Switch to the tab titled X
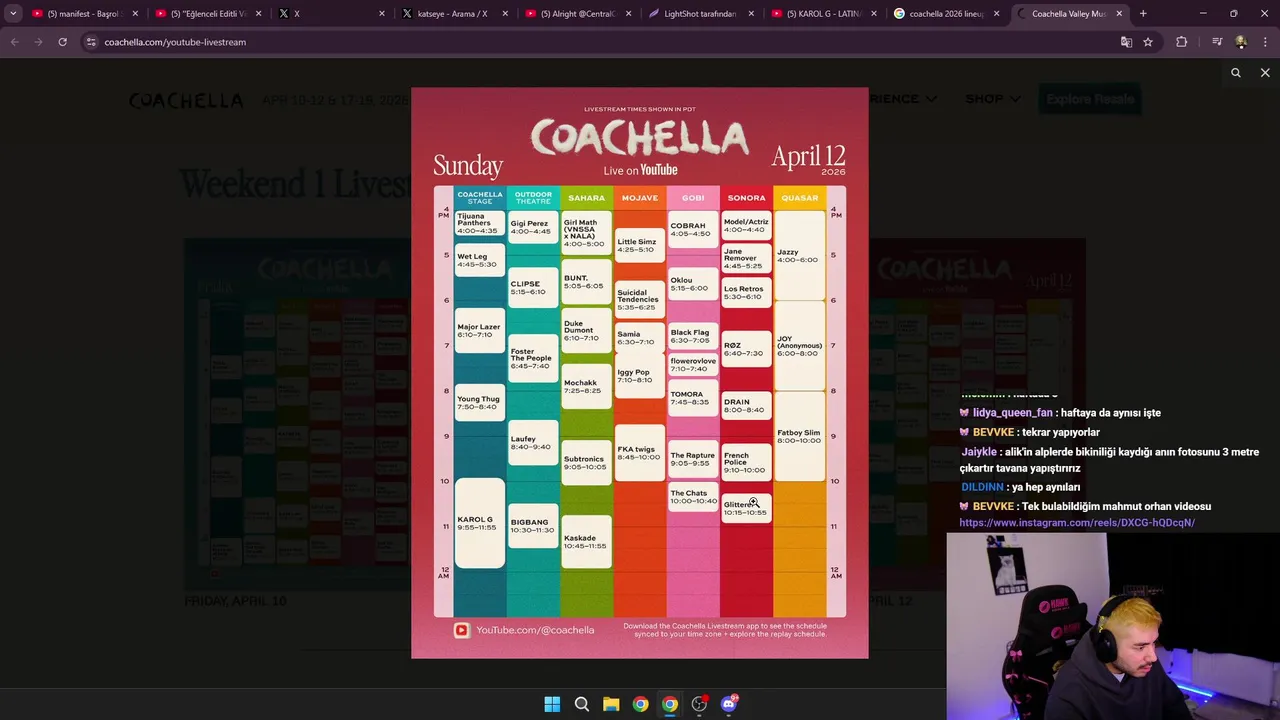The width and height of the screenshot is (1280, 720). 330,14
